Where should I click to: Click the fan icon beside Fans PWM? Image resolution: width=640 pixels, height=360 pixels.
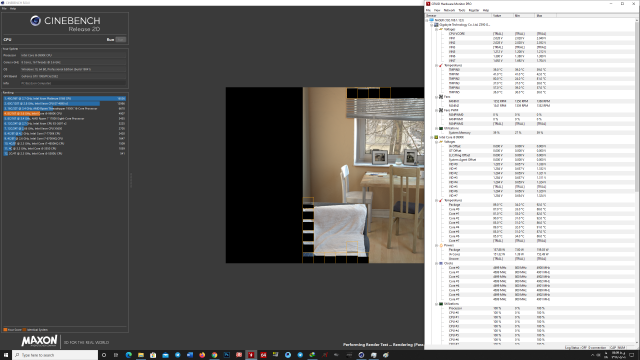pos(441,110)
